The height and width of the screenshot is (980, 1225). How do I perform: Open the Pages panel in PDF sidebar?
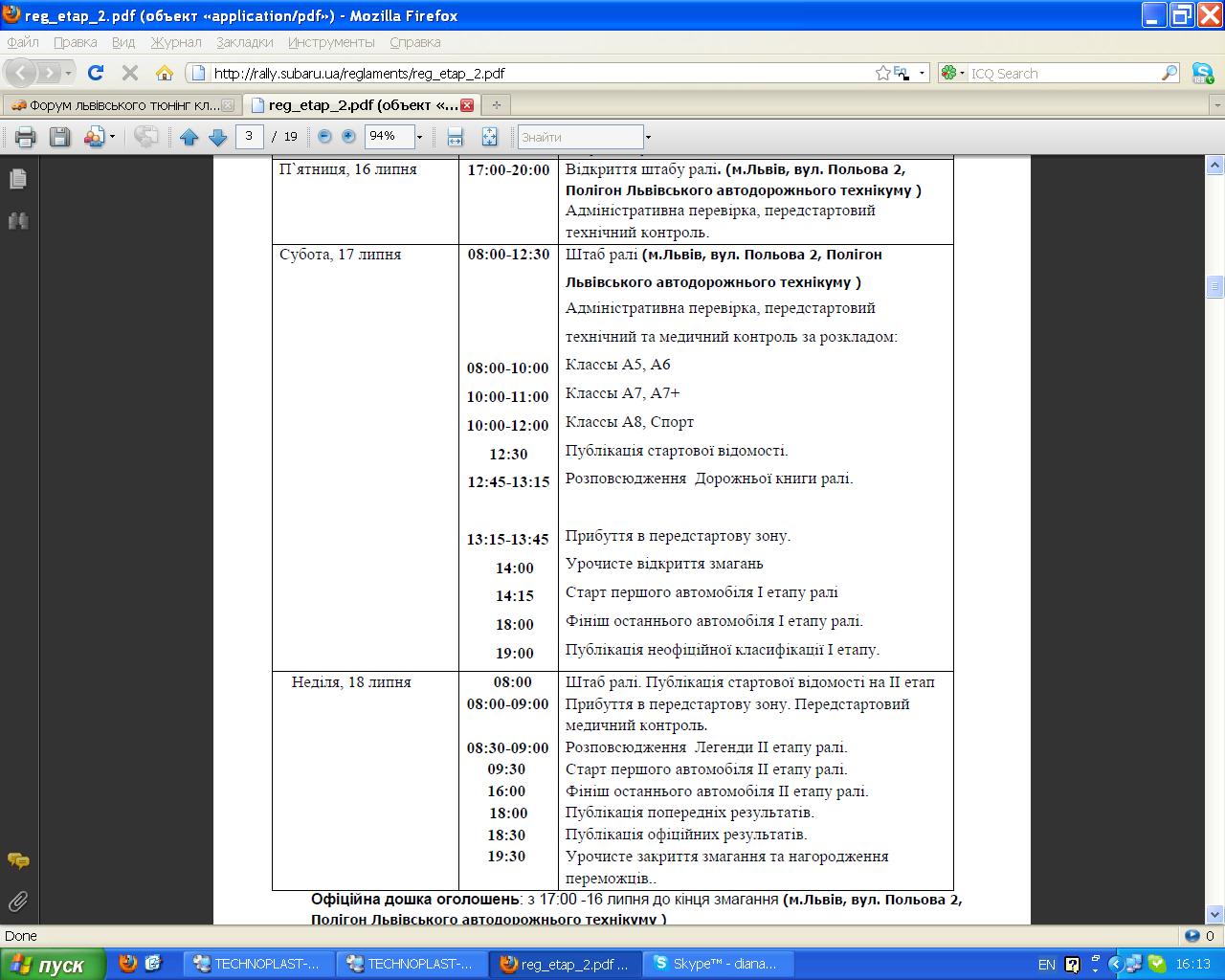tap(18, 179)
